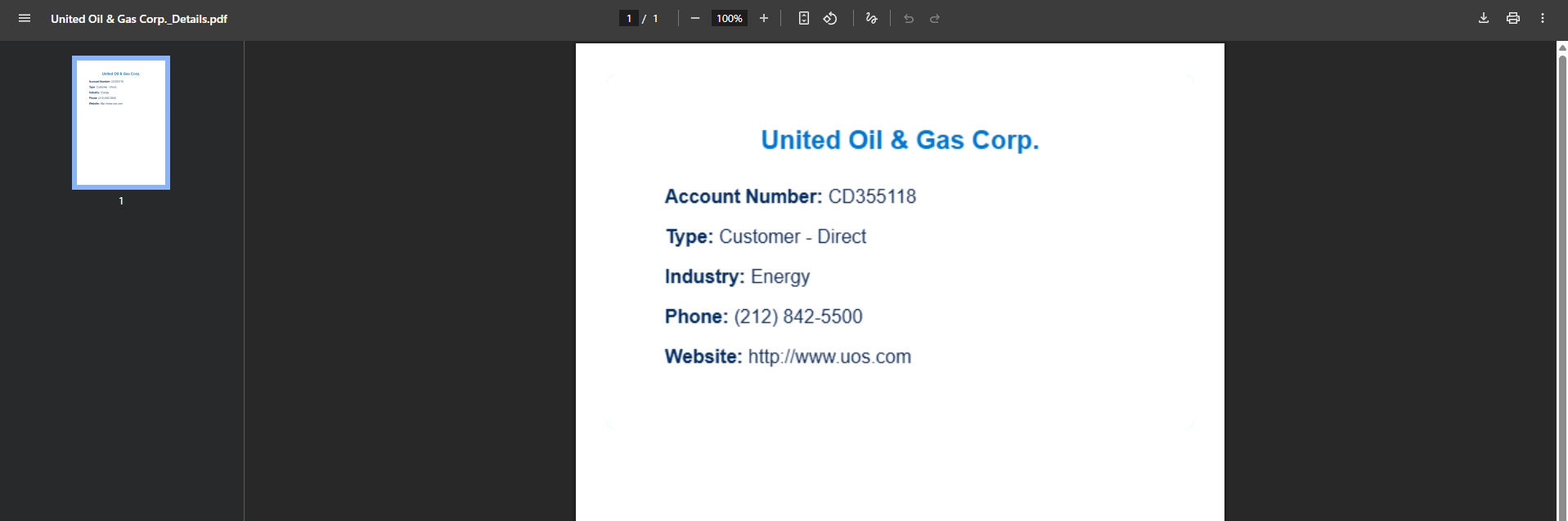The image size is (1568, 521).
Task: Print the document using printer icon
Action: click(1513, 18)
